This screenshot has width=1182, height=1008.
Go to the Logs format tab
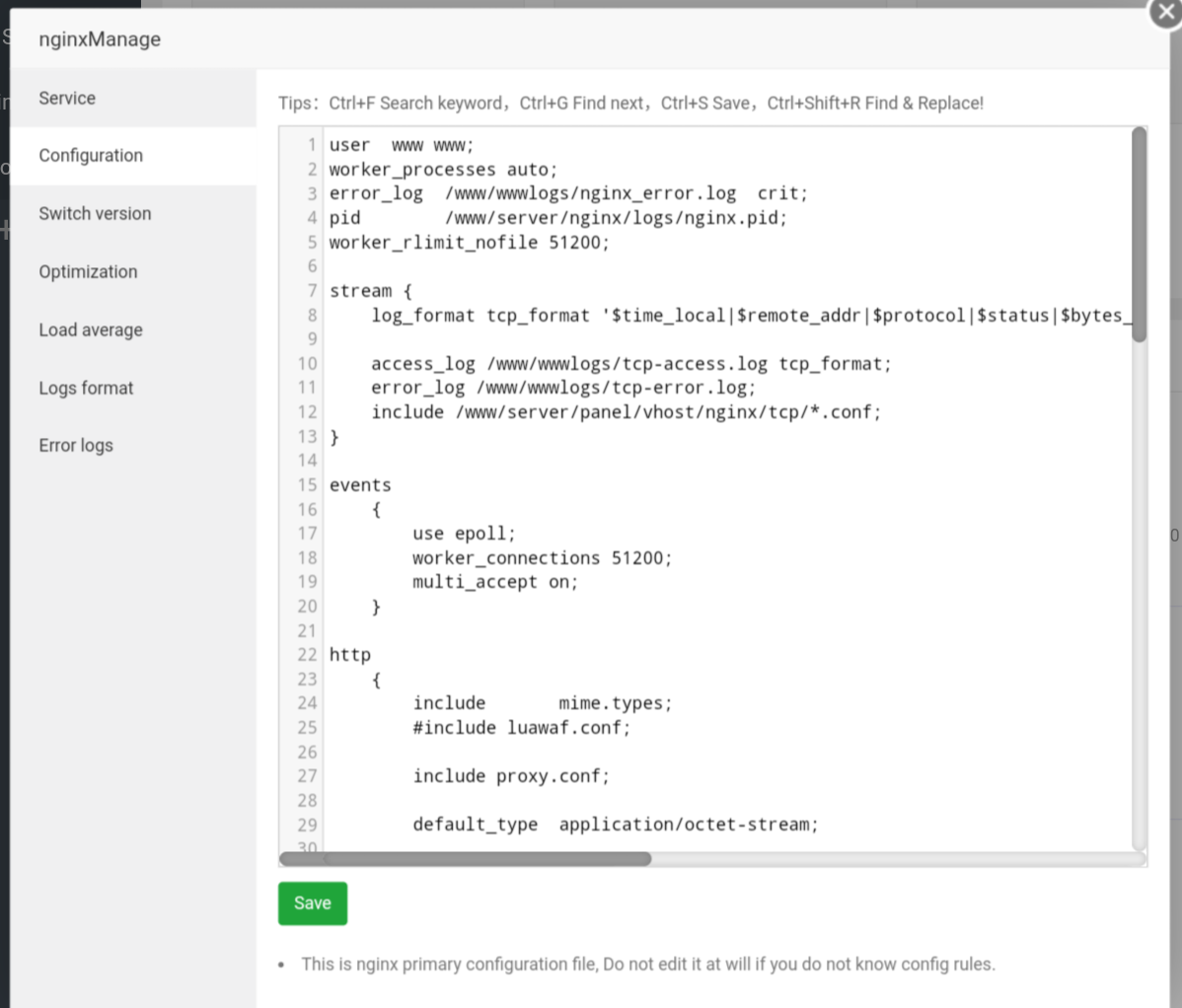coord(86,388)
